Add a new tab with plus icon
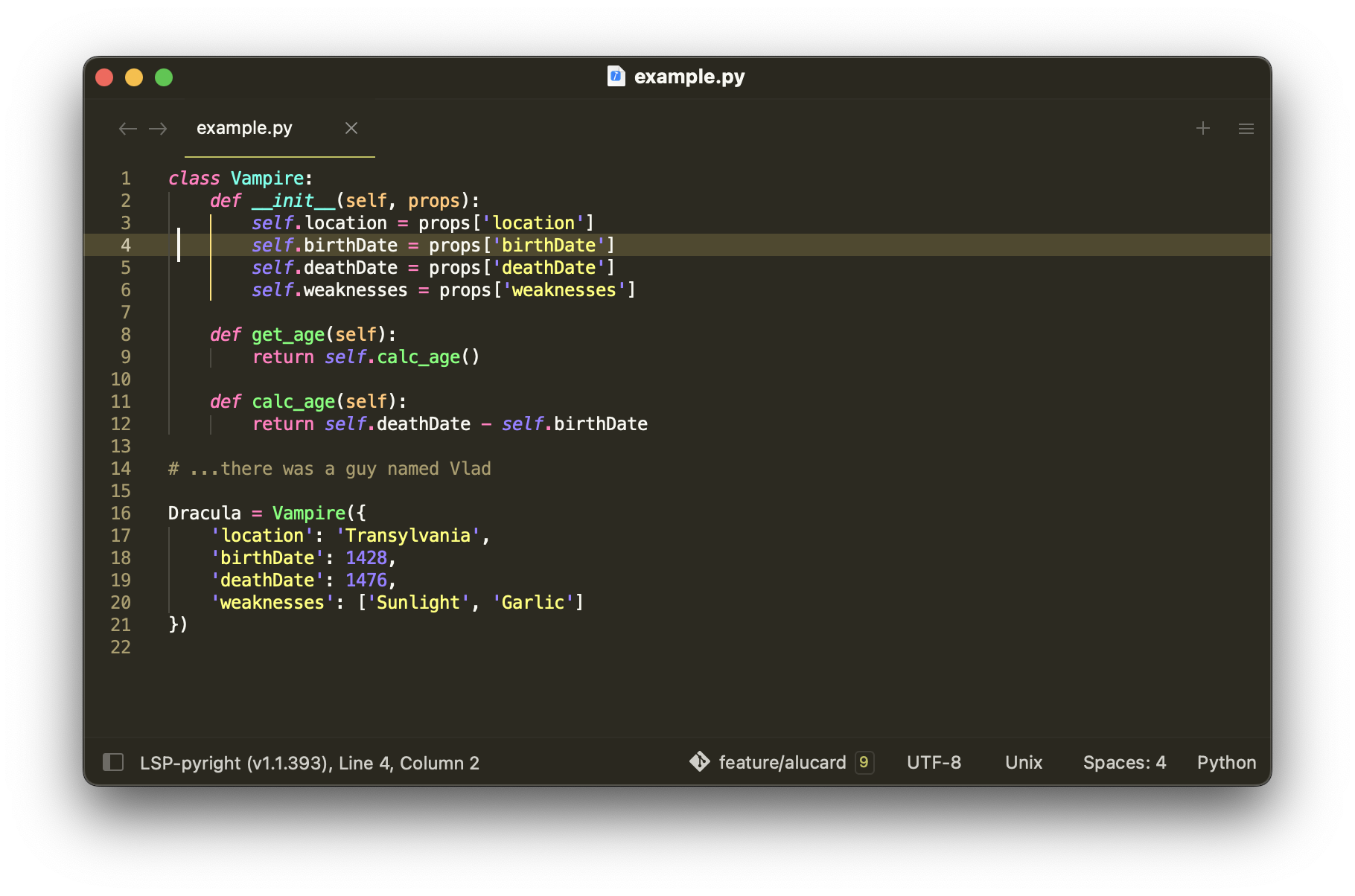Image resolution: width=1355 pixels, height=896 pixels. (x=1203, y=128)
